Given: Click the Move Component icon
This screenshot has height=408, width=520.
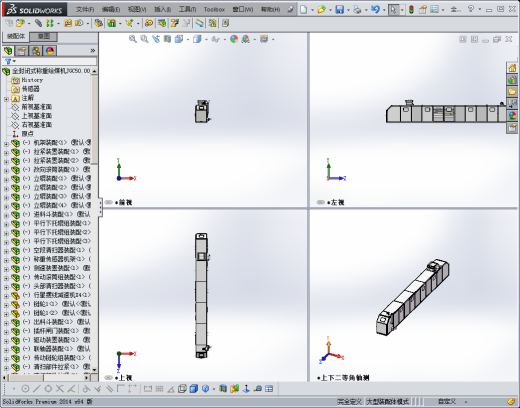Looking at the screenshot, I should coord(80,23).
